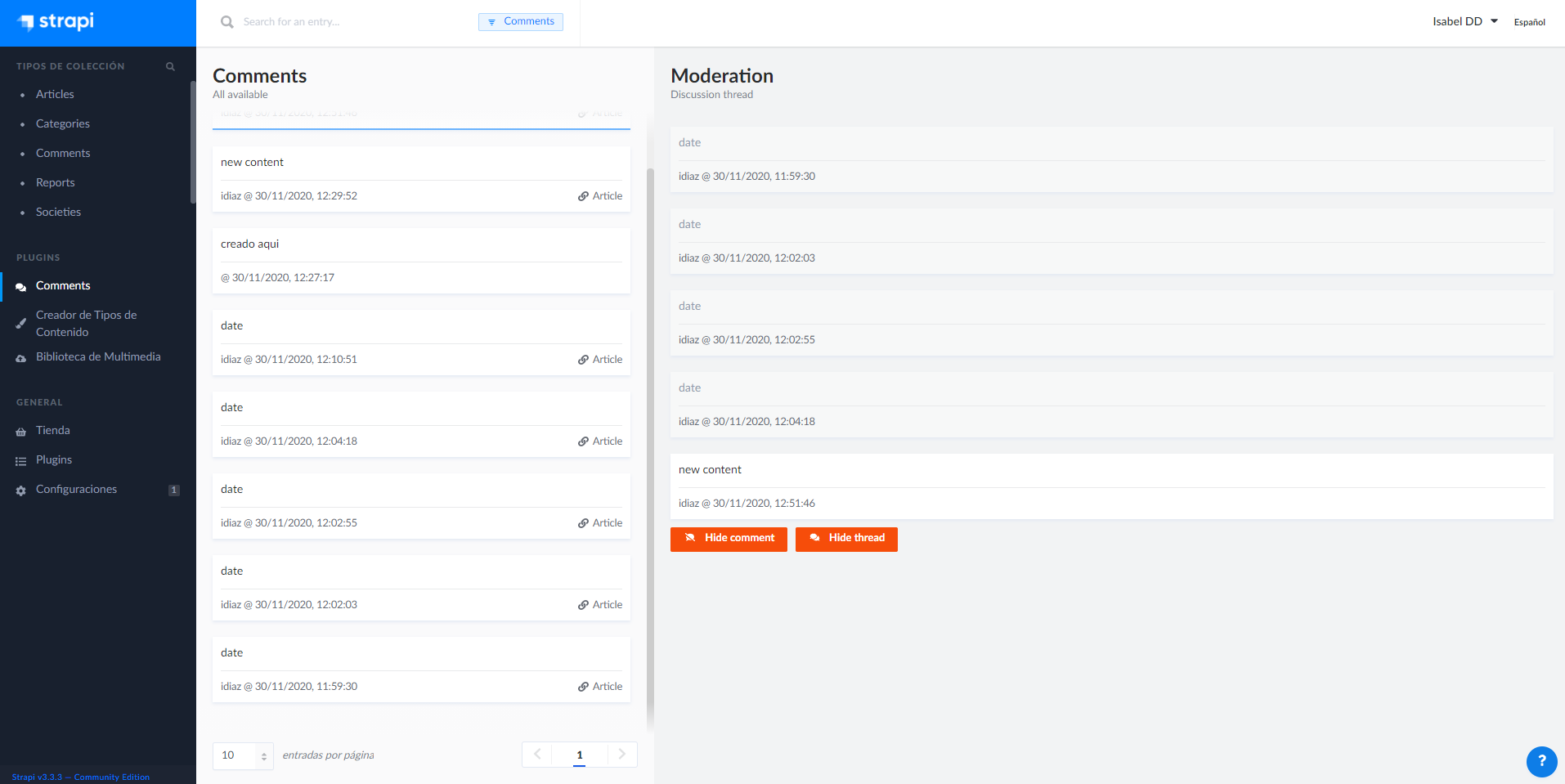The height and width of the screenshot is (784, 1565).
Task: Open the Isabel DD user menu
Action: (x=1464, y=21)
